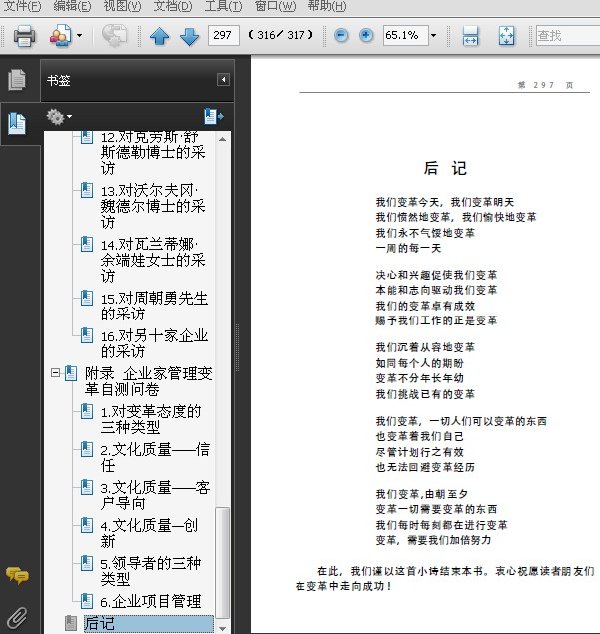Select bookmark 3.文化质量——客户导向
The width and height of the screenshot is (600, 634).
(155, 495)
